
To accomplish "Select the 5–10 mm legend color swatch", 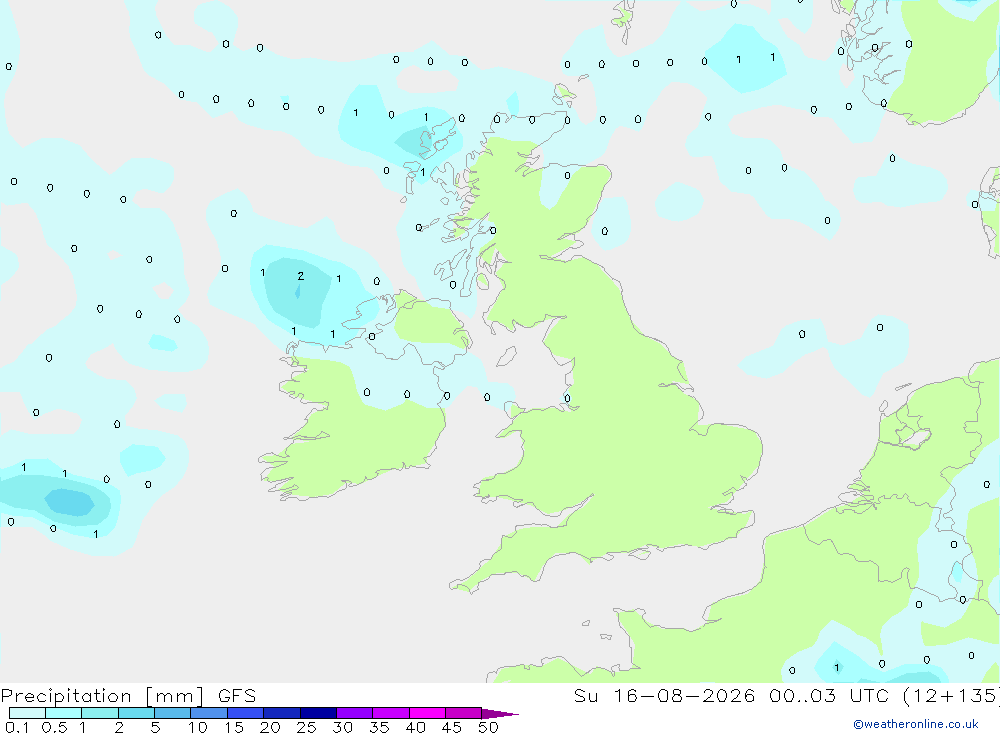I will 173,713.
